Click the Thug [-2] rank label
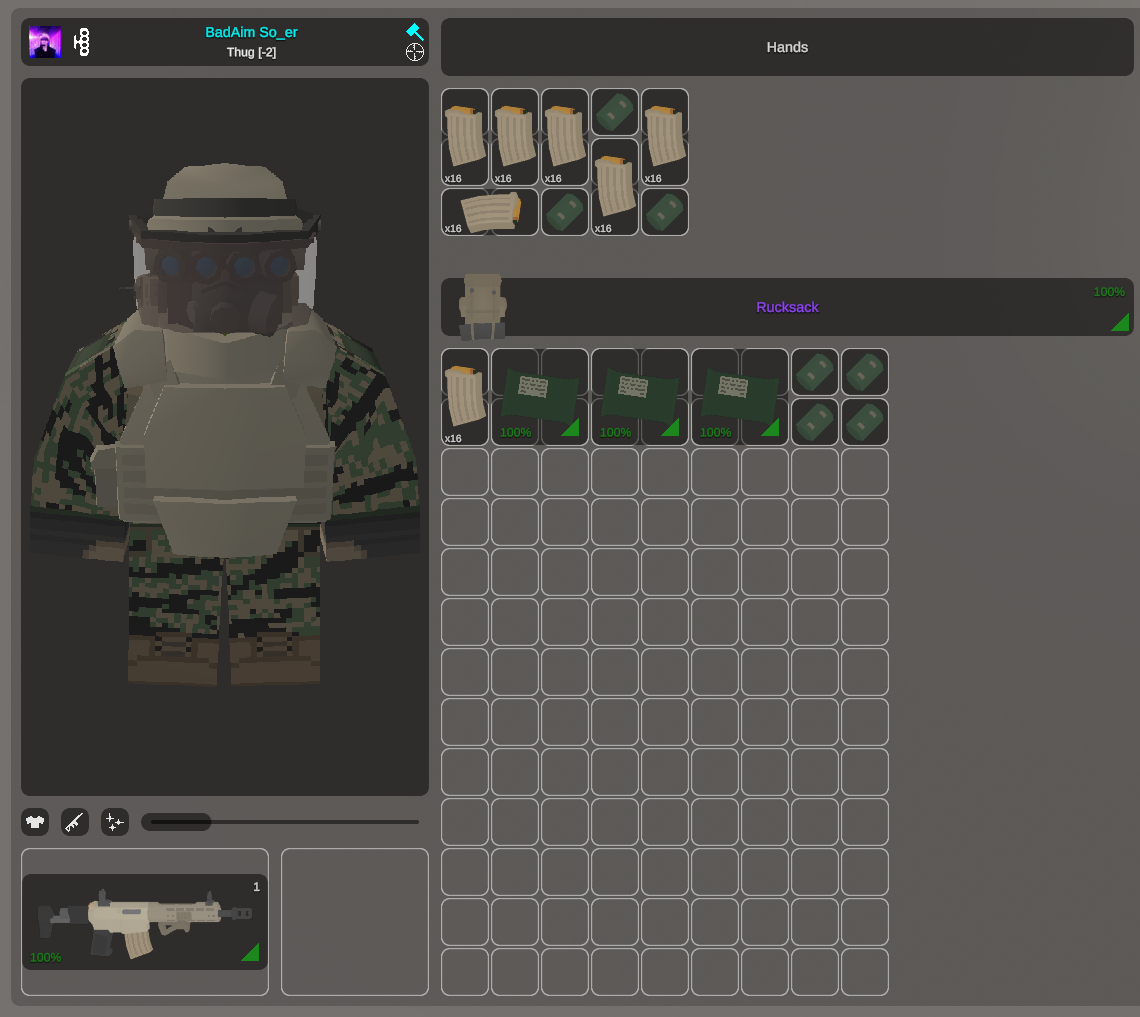1140x1017 pixels. click(251, 52)
